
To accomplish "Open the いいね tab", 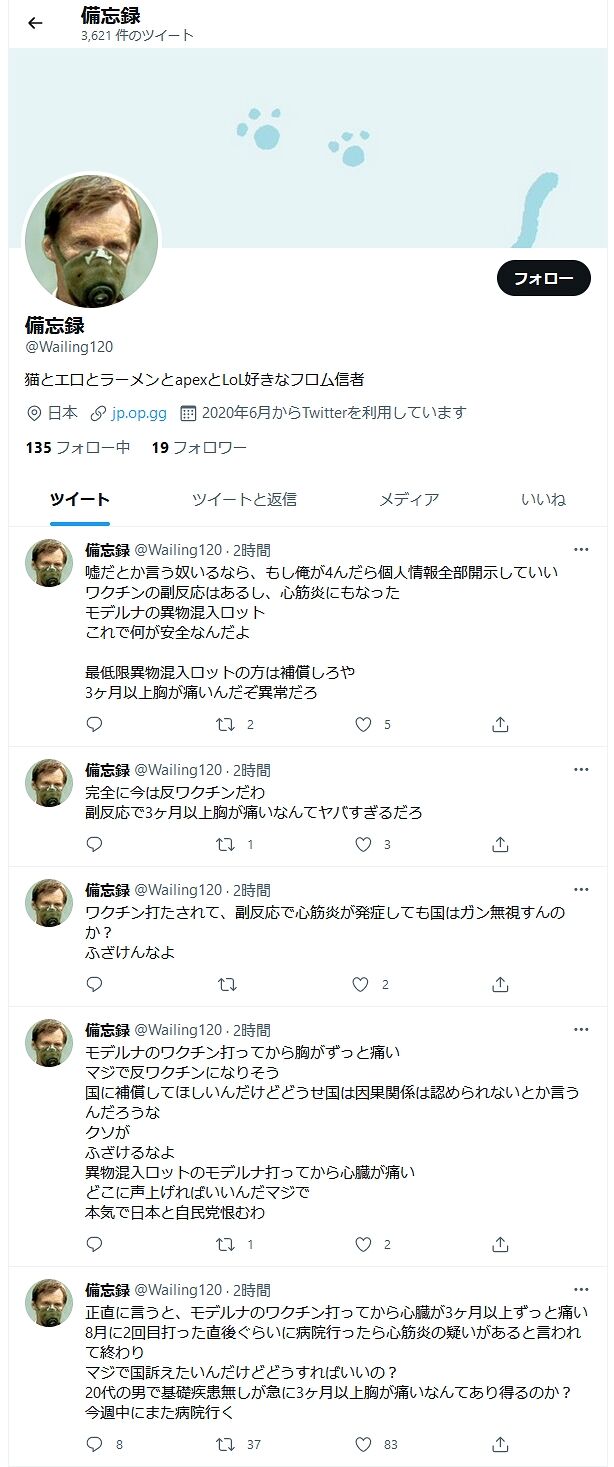I will [x=543, y=499].
